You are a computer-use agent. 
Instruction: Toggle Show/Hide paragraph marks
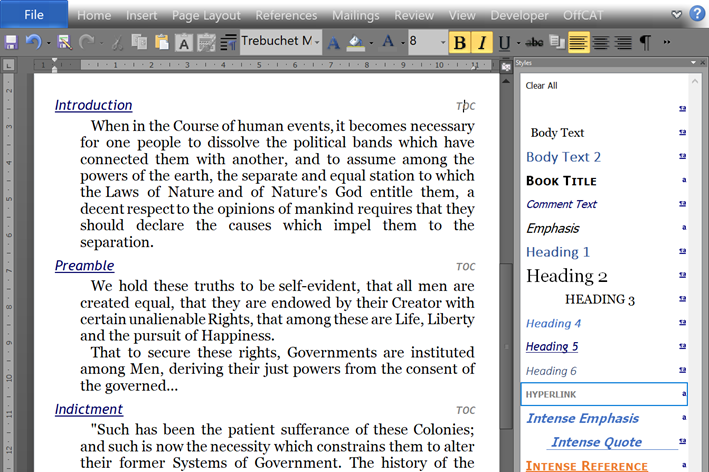[645, 42]
